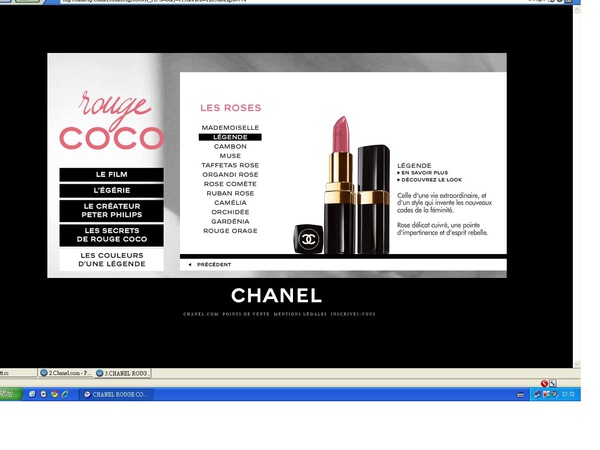Switch to the 3.CHANEL ROUG browser tab

[123, 373]
